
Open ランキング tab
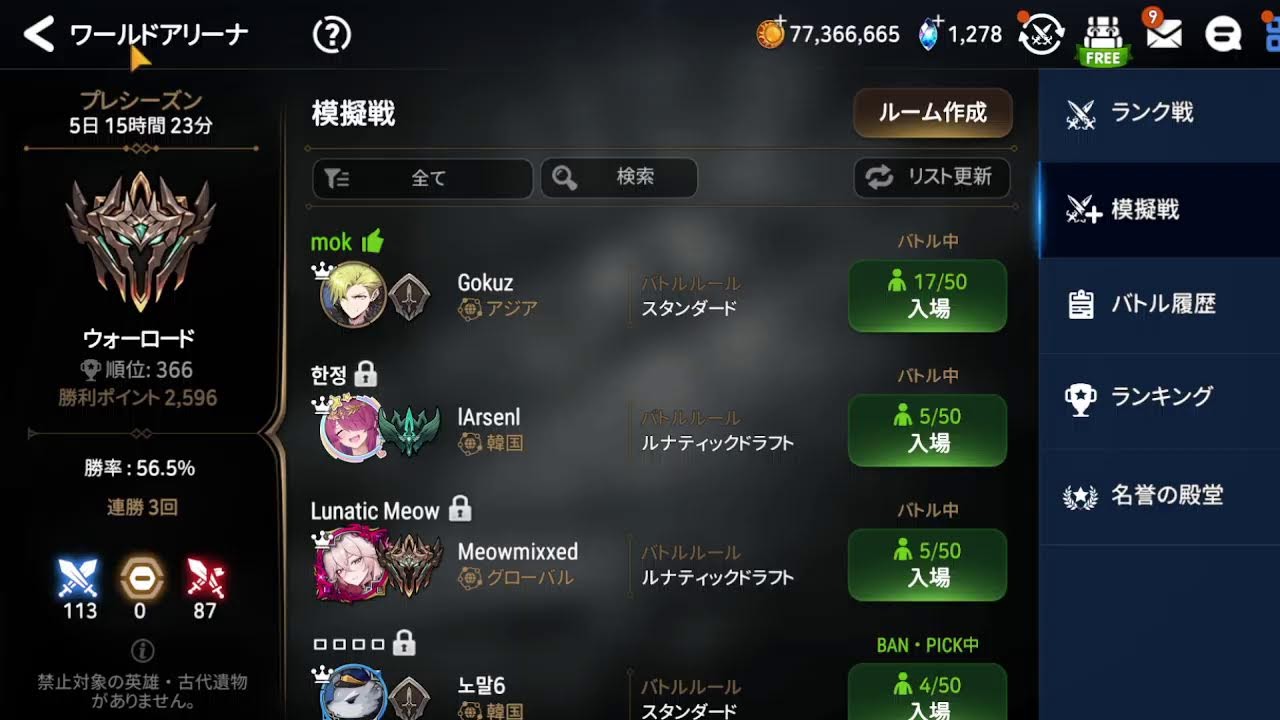pyautogui.click(x=1160, y=398)
